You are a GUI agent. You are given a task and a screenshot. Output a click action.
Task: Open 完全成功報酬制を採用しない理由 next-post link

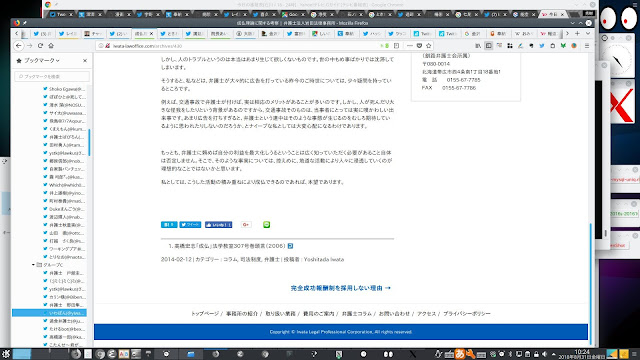340,288
